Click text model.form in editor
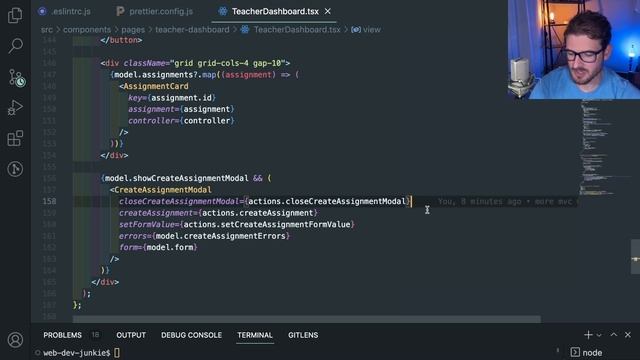Screen dimensions: 640x360 [170, 247]
